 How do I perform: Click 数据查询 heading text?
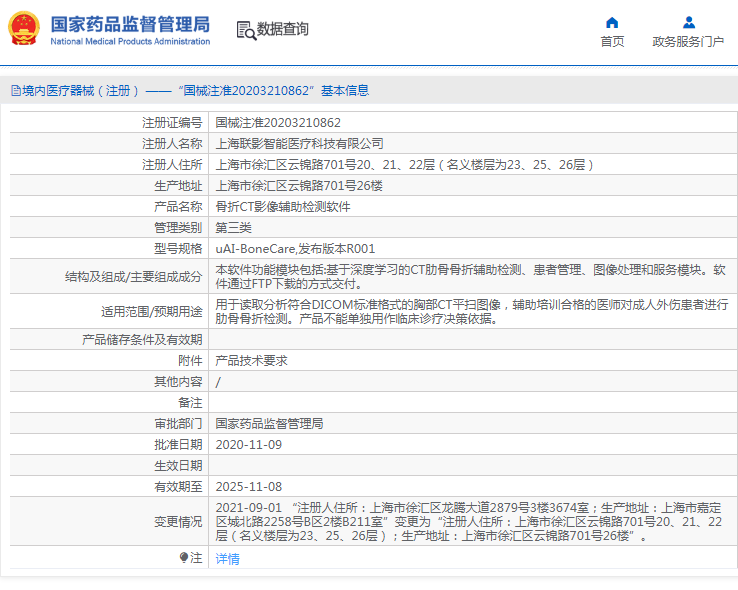click(x=282, y=29)
